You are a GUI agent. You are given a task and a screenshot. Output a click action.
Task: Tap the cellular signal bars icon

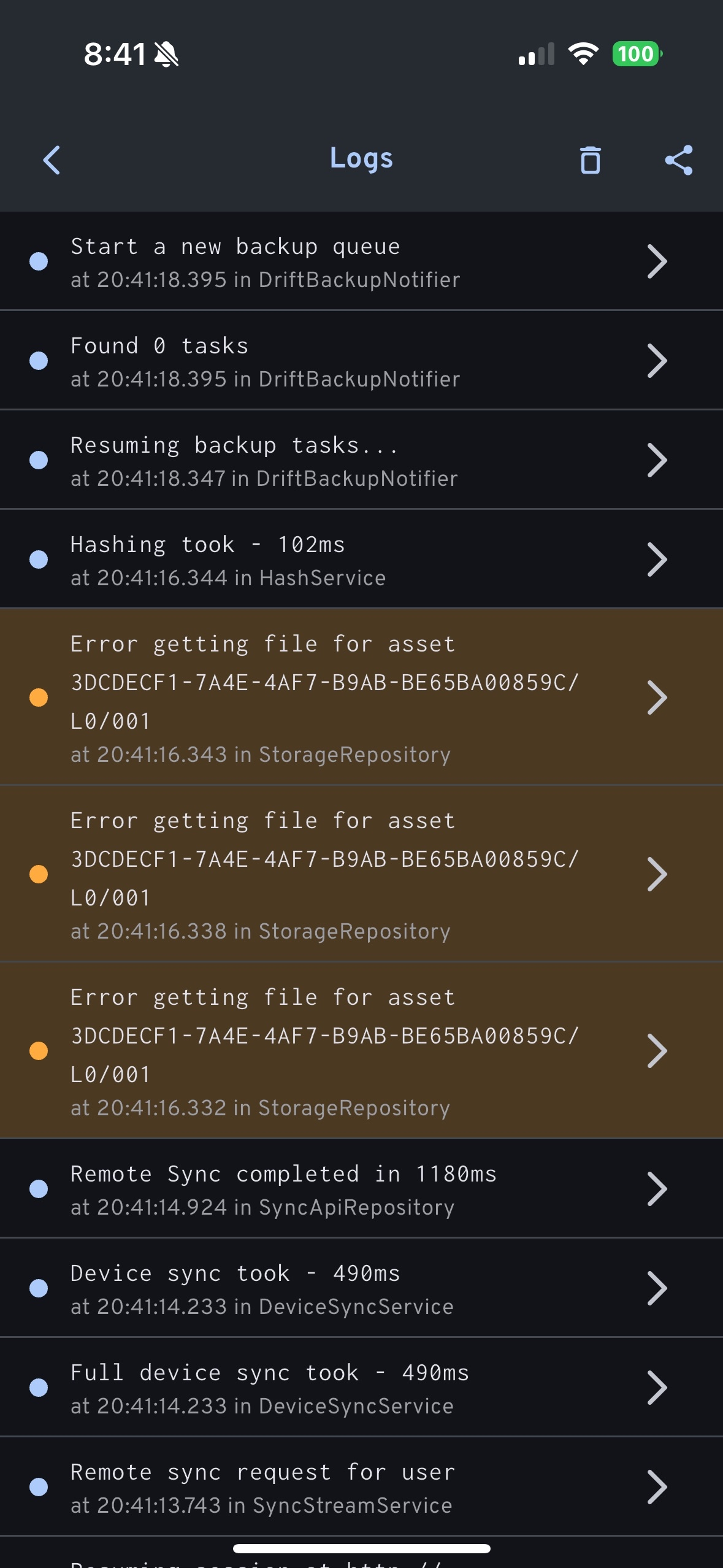tap(537, 54)
